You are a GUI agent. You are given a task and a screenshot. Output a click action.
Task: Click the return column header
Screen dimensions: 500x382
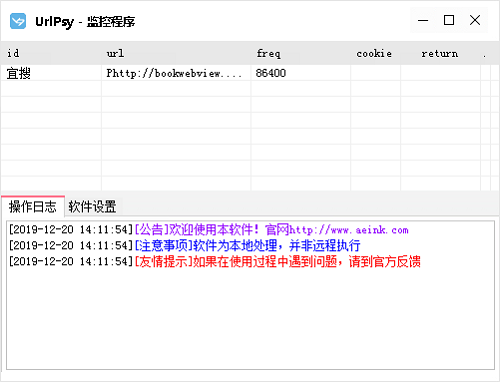[440, 53]
